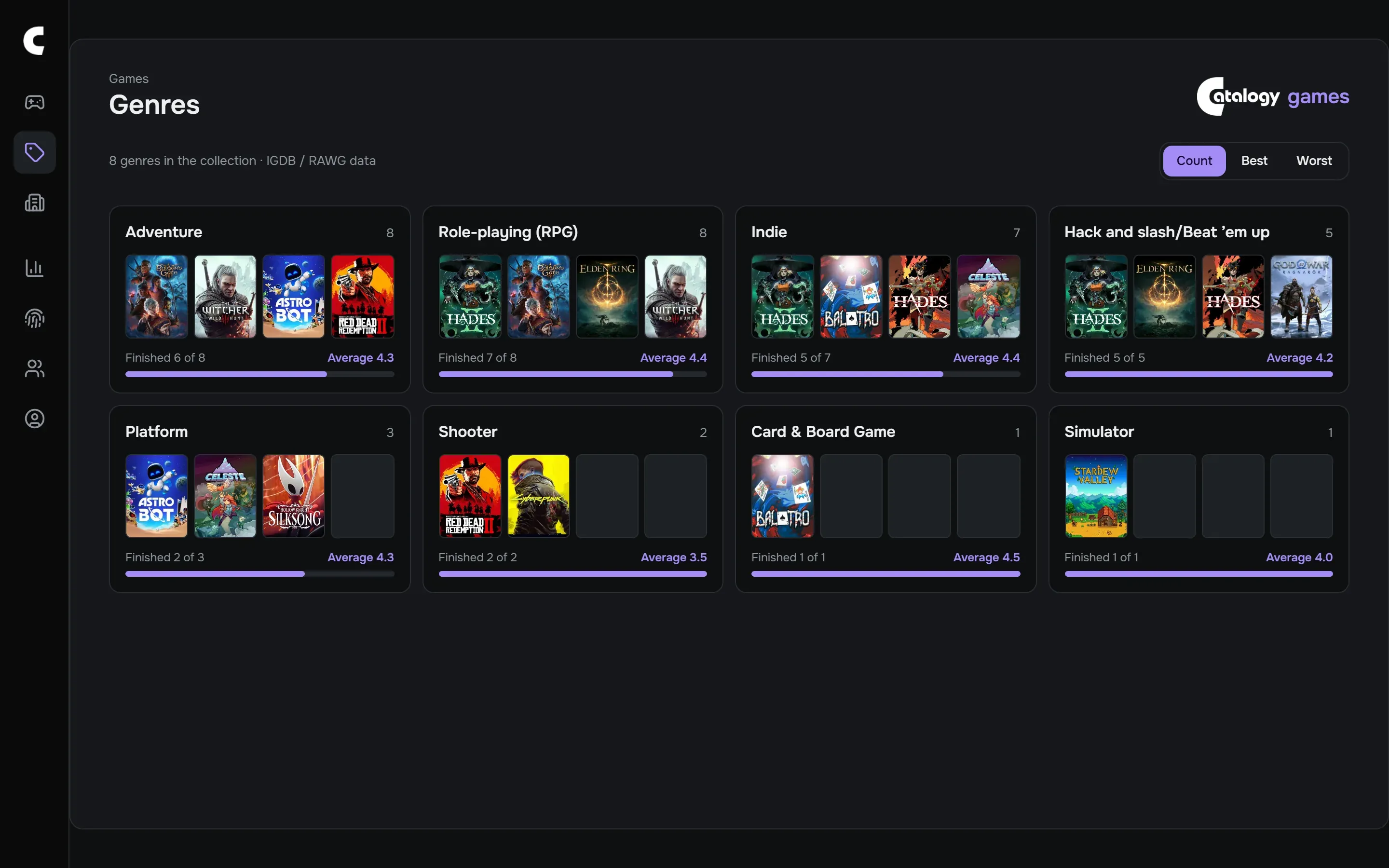Sort genres by Worst
1389x868 pixels.
point(1314,161)
